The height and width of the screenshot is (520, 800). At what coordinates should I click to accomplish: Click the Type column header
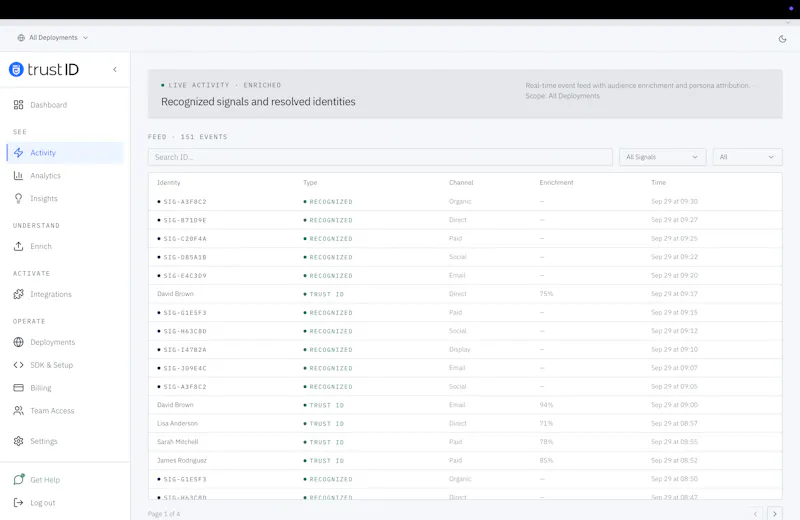coord(310,183)
